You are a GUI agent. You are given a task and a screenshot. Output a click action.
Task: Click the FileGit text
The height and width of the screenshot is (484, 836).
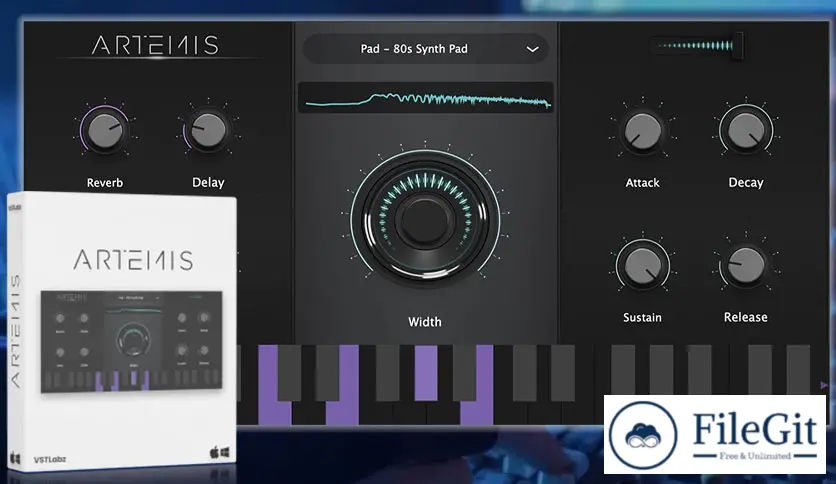pos(755,429)
